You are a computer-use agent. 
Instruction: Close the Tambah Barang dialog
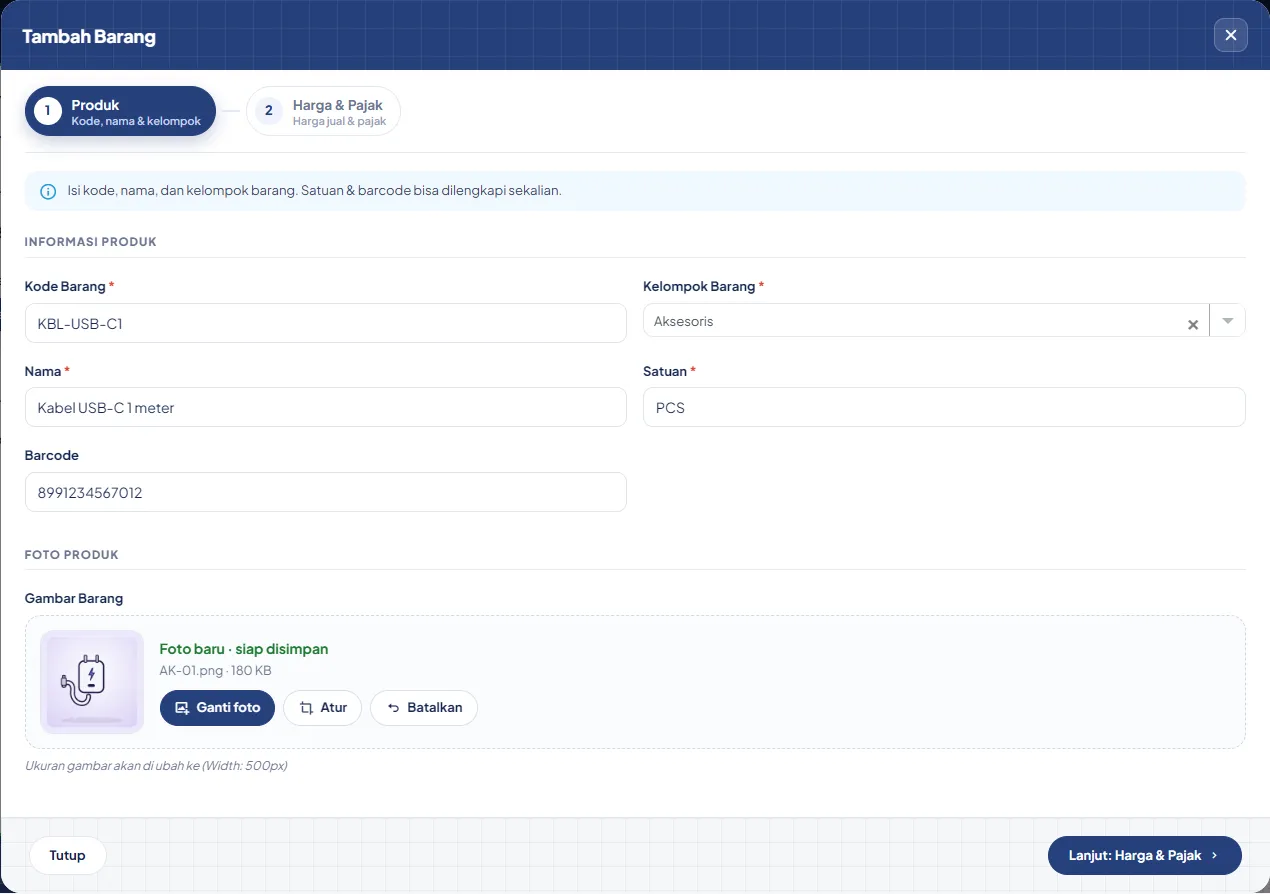tap(1231, 35)
